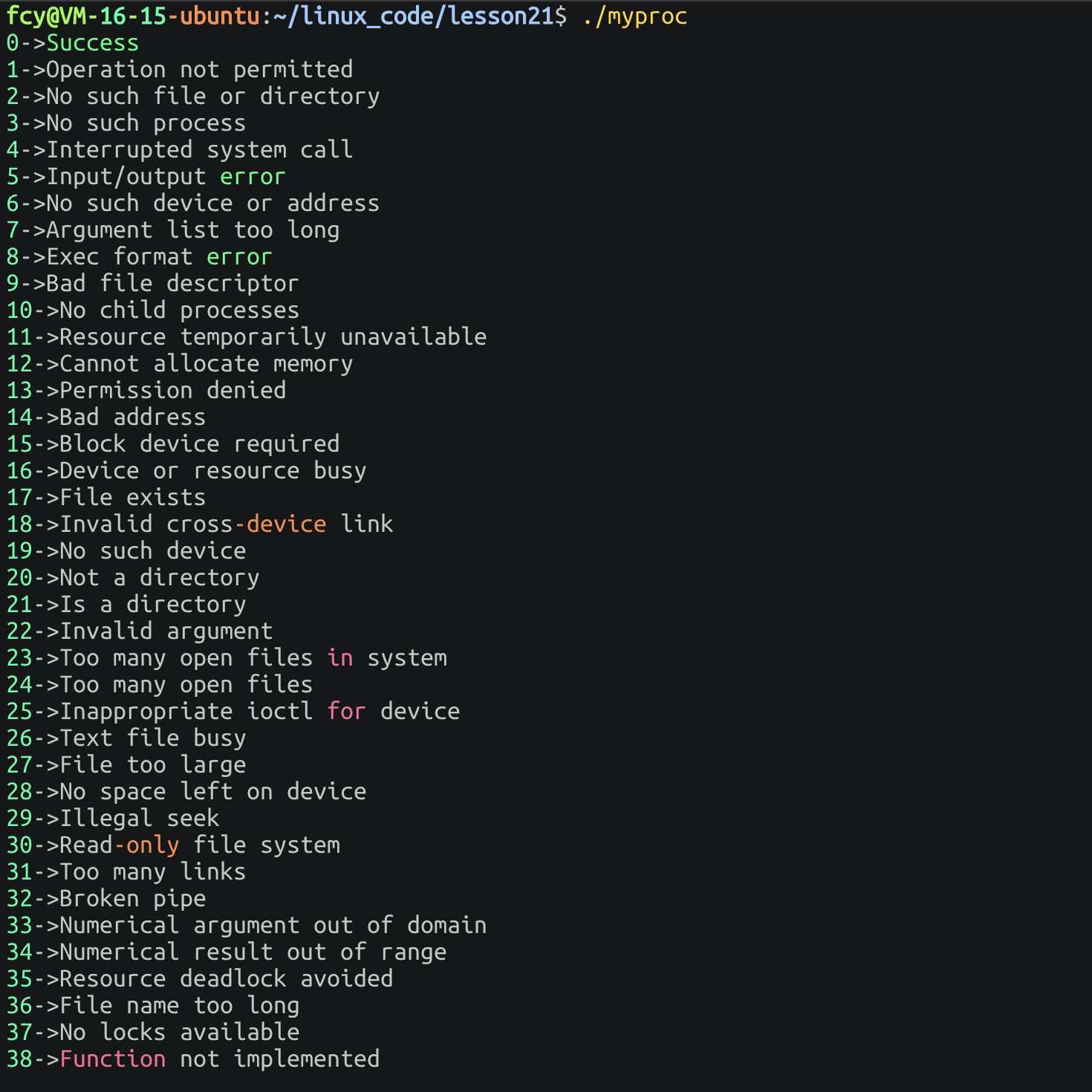
Task: Click the line '17->File exists'
Action: click(x=106, y=498)
